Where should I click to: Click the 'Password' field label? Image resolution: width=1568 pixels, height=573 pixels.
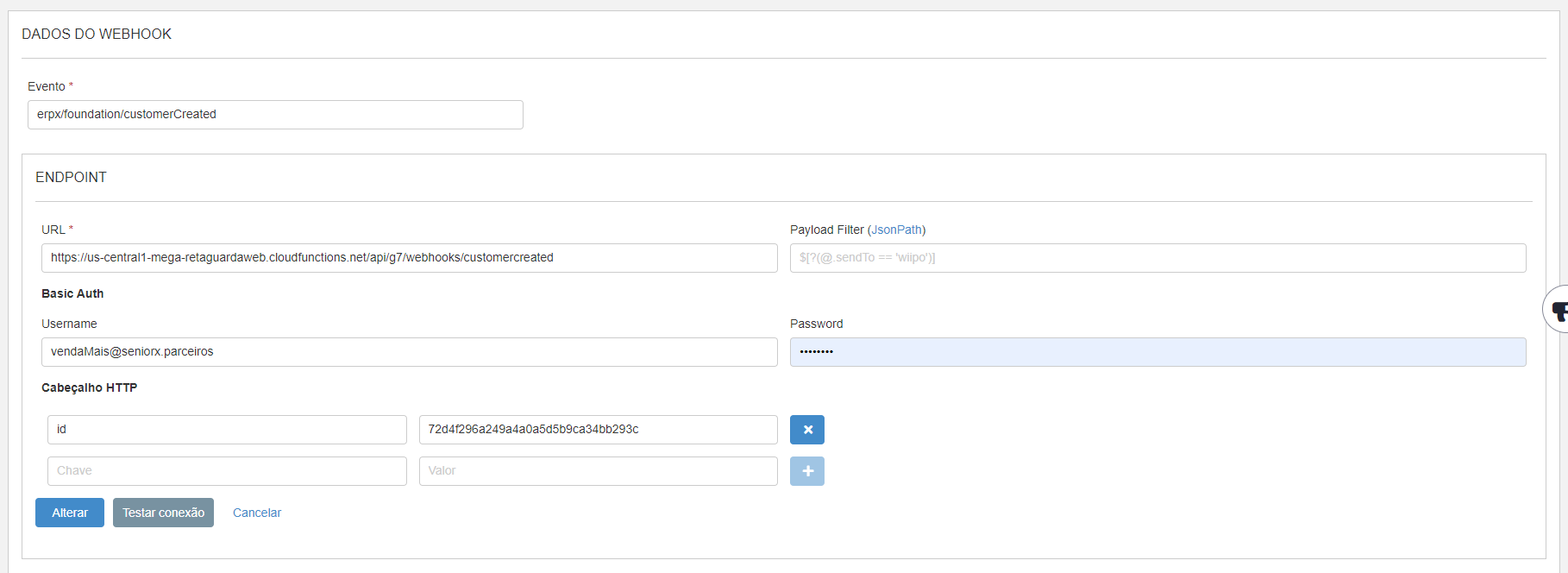pyautogui.click(x=816, y=324)
